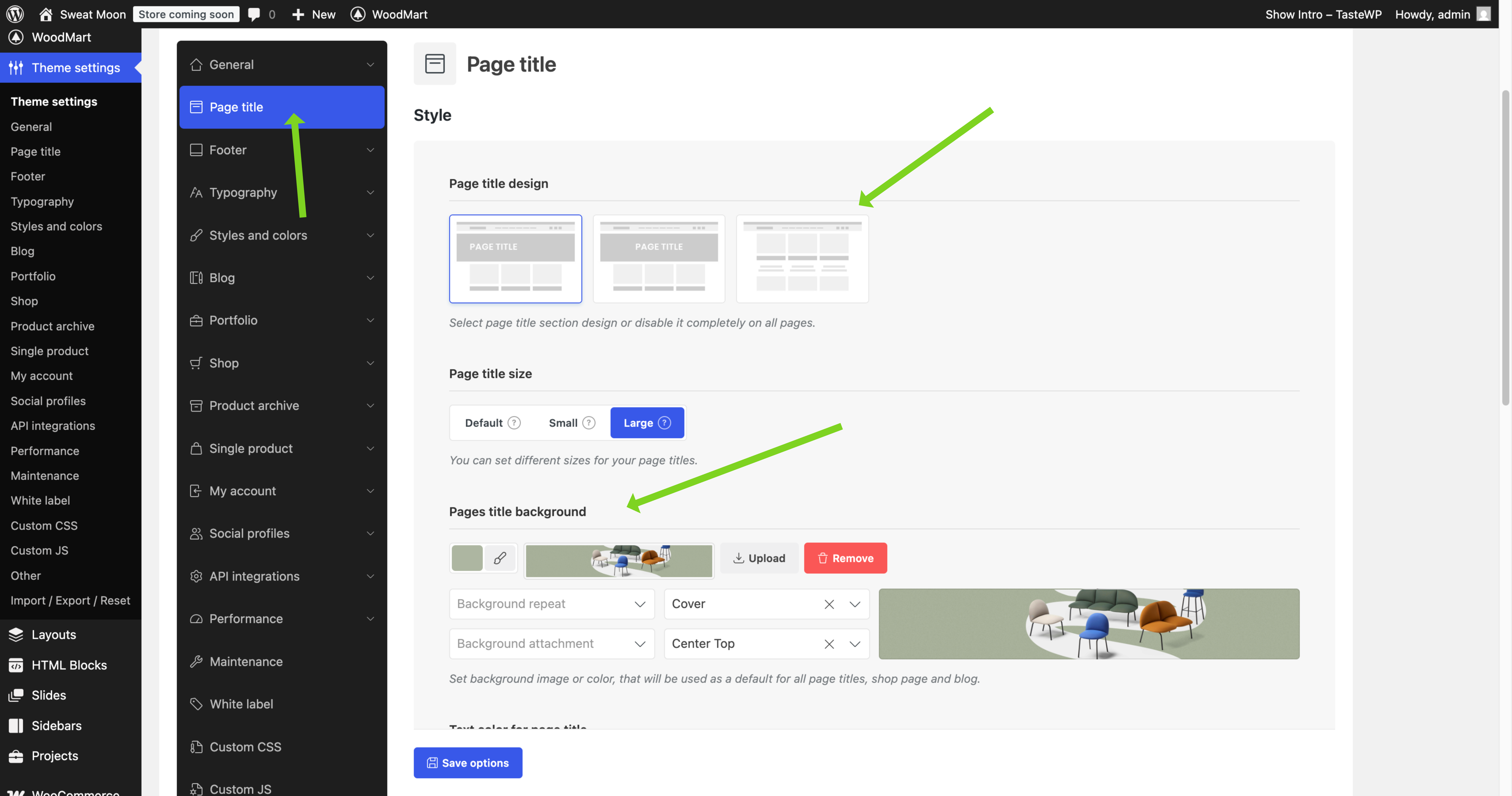The width and height of the screenshot is (1512, 796).
Task: Expand the General section chevron
Action: click(x=370, y=65)
